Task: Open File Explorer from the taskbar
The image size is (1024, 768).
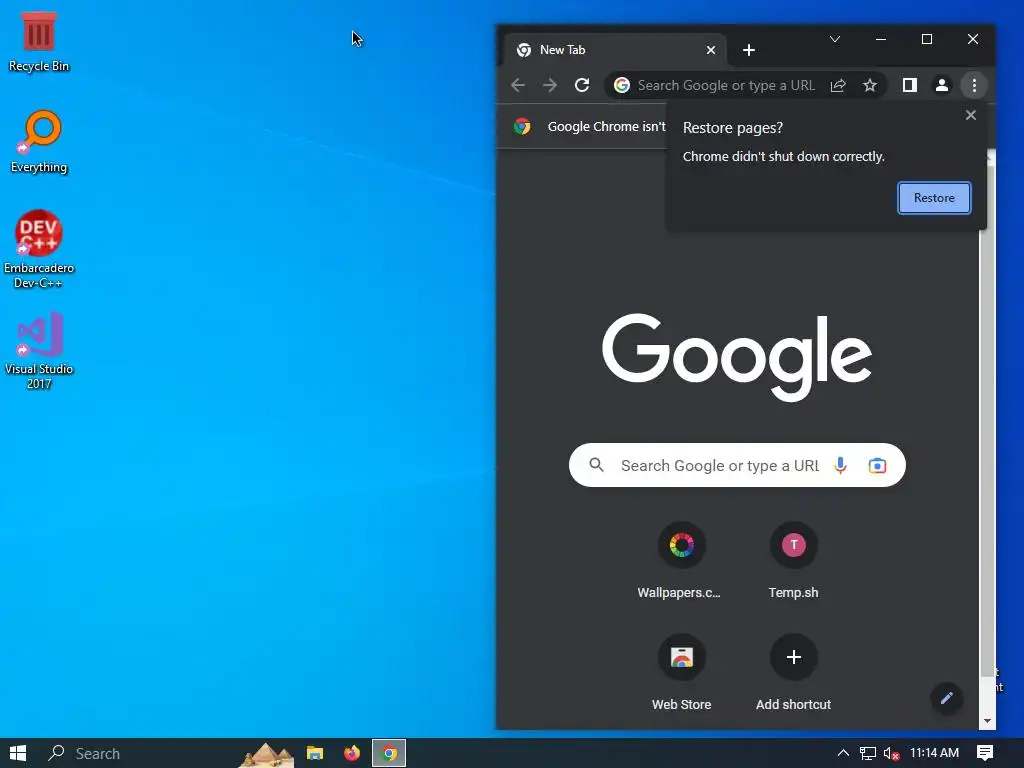Action: point(315,753)
